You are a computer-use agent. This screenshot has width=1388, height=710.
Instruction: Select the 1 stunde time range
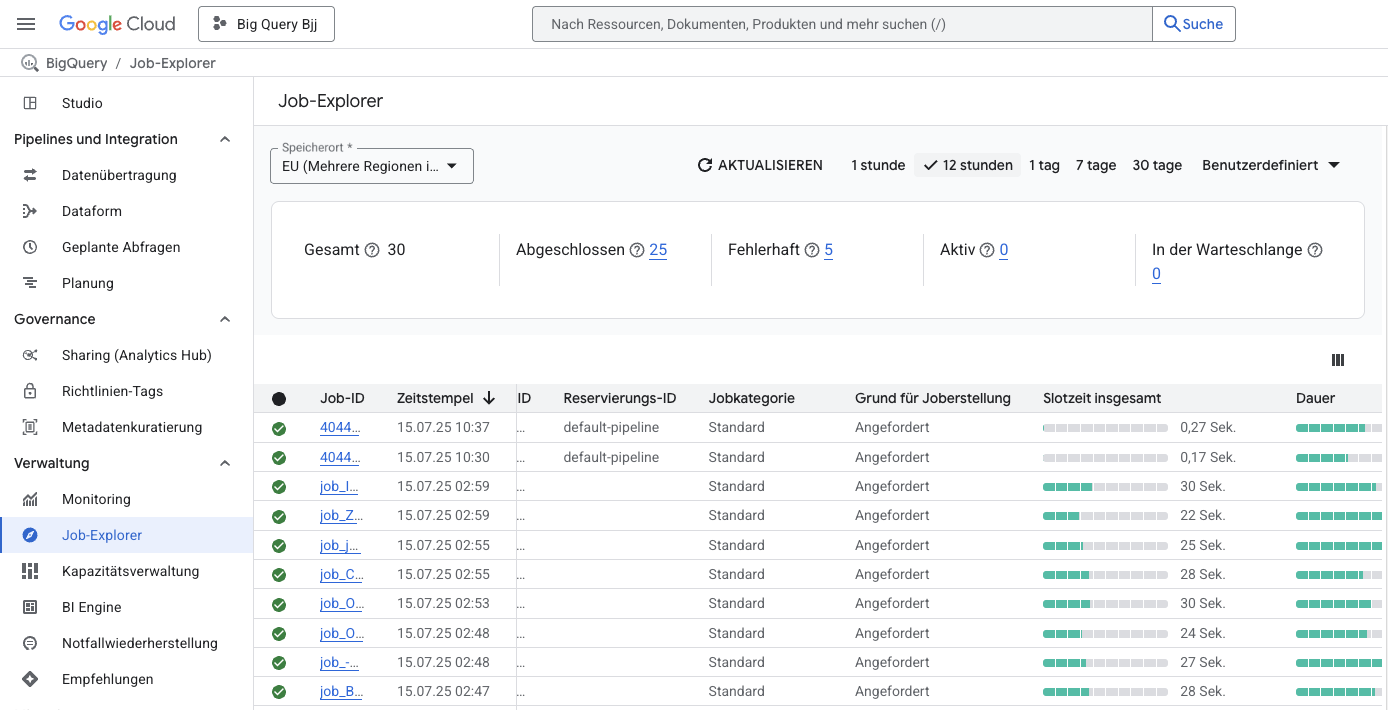878,165
